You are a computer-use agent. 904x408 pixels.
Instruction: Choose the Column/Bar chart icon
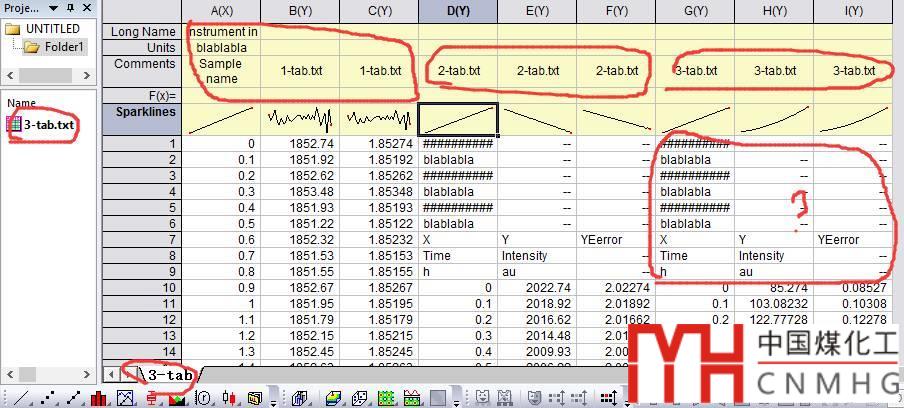(x=98, y=398)
